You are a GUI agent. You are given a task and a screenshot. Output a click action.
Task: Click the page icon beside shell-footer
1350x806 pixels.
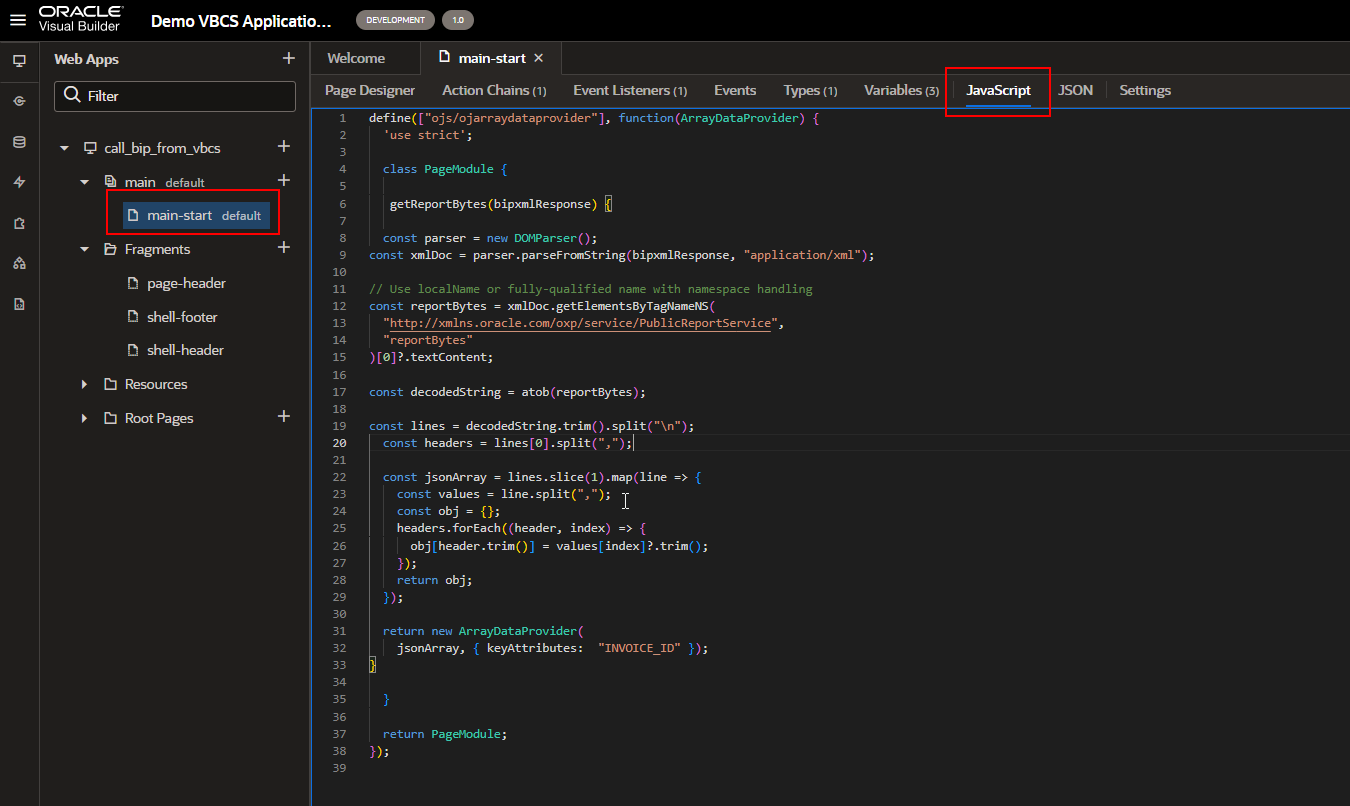(x=133, y=317)
